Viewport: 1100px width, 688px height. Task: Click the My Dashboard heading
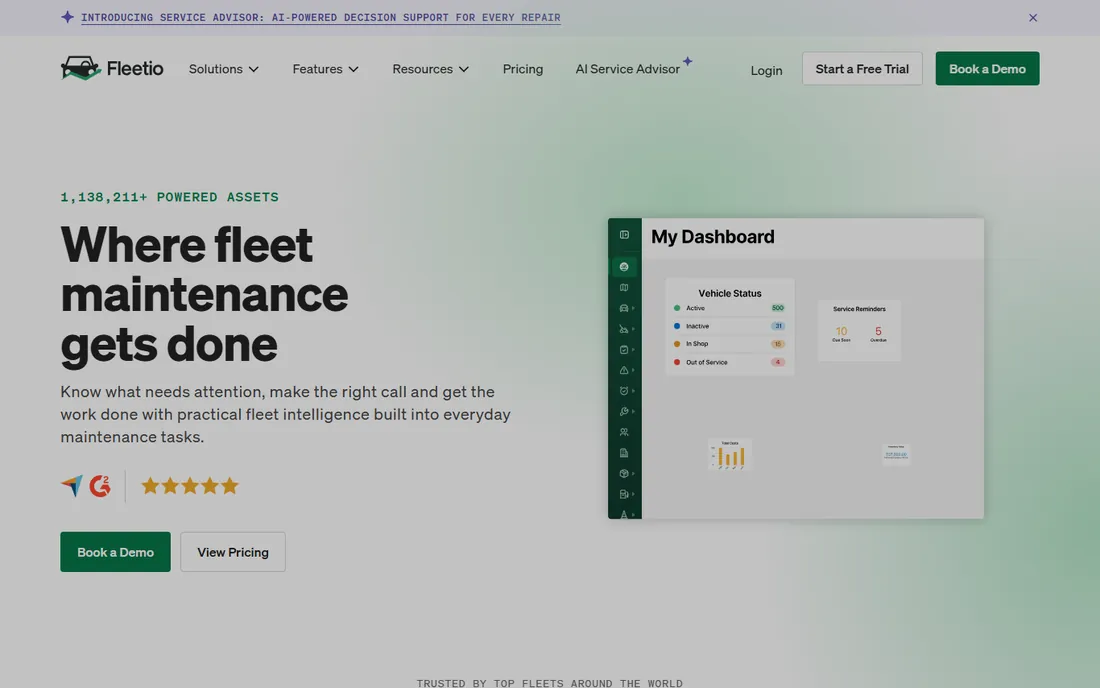click(x=713, y=237)
